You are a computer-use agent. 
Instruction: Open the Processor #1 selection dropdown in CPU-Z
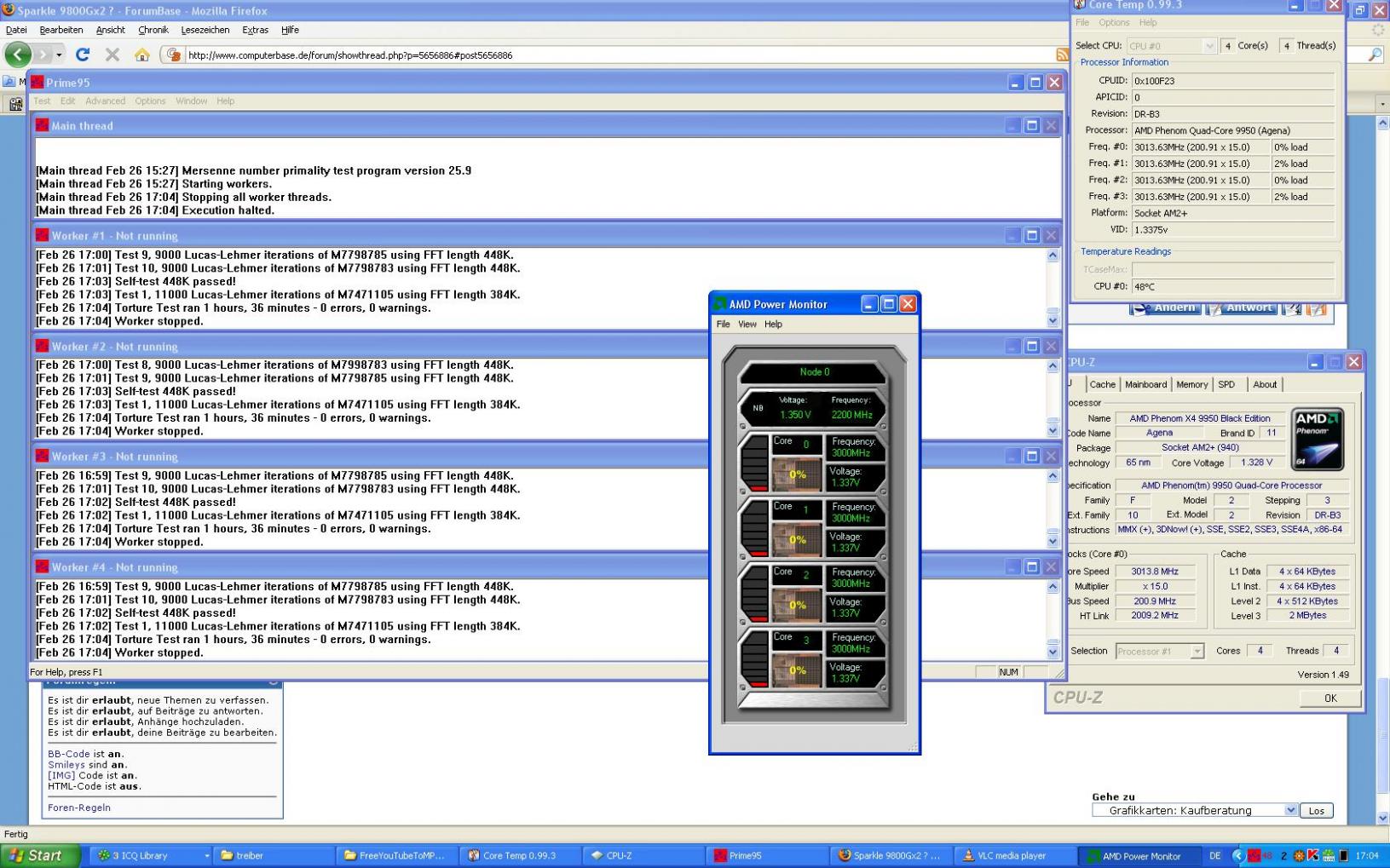(1159, 651)
